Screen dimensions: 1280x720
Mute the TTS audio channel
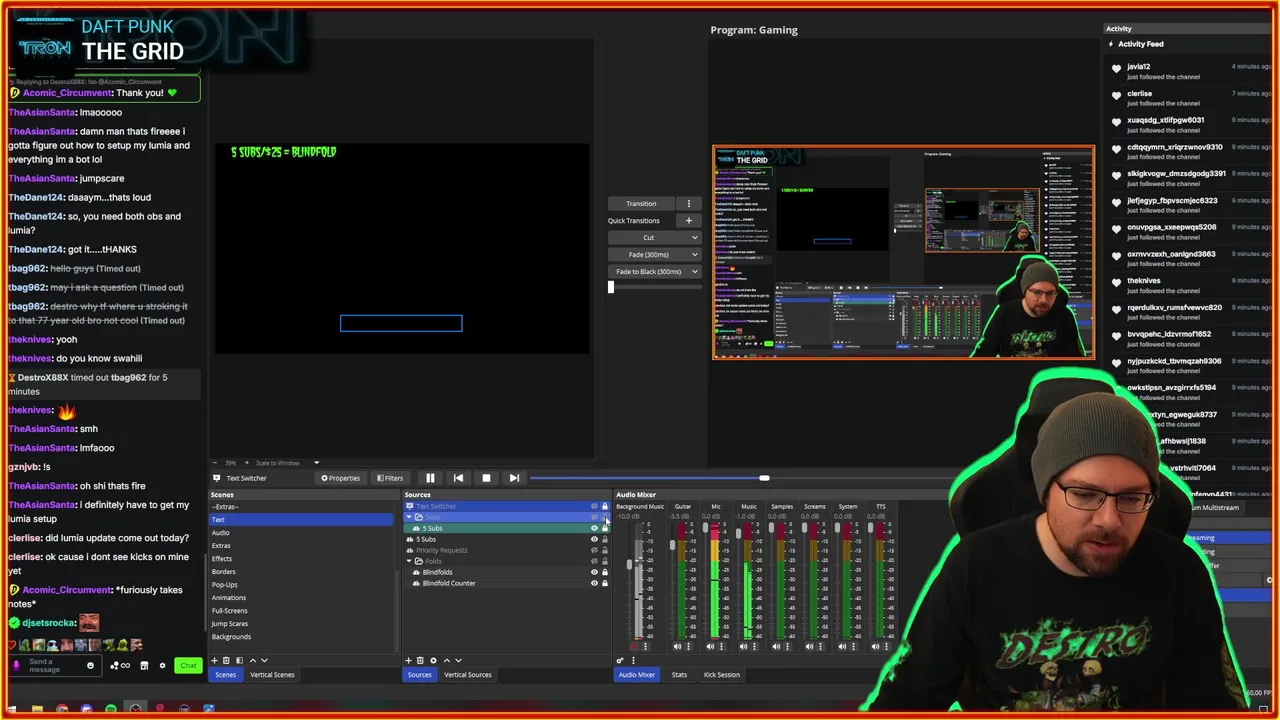[876, 647]
